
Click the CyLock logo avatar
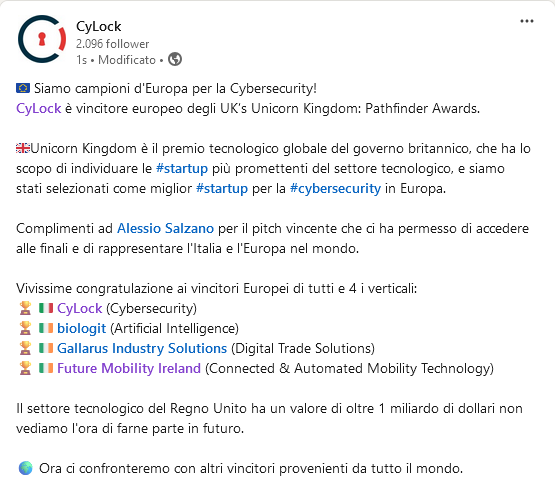[42, 39]
